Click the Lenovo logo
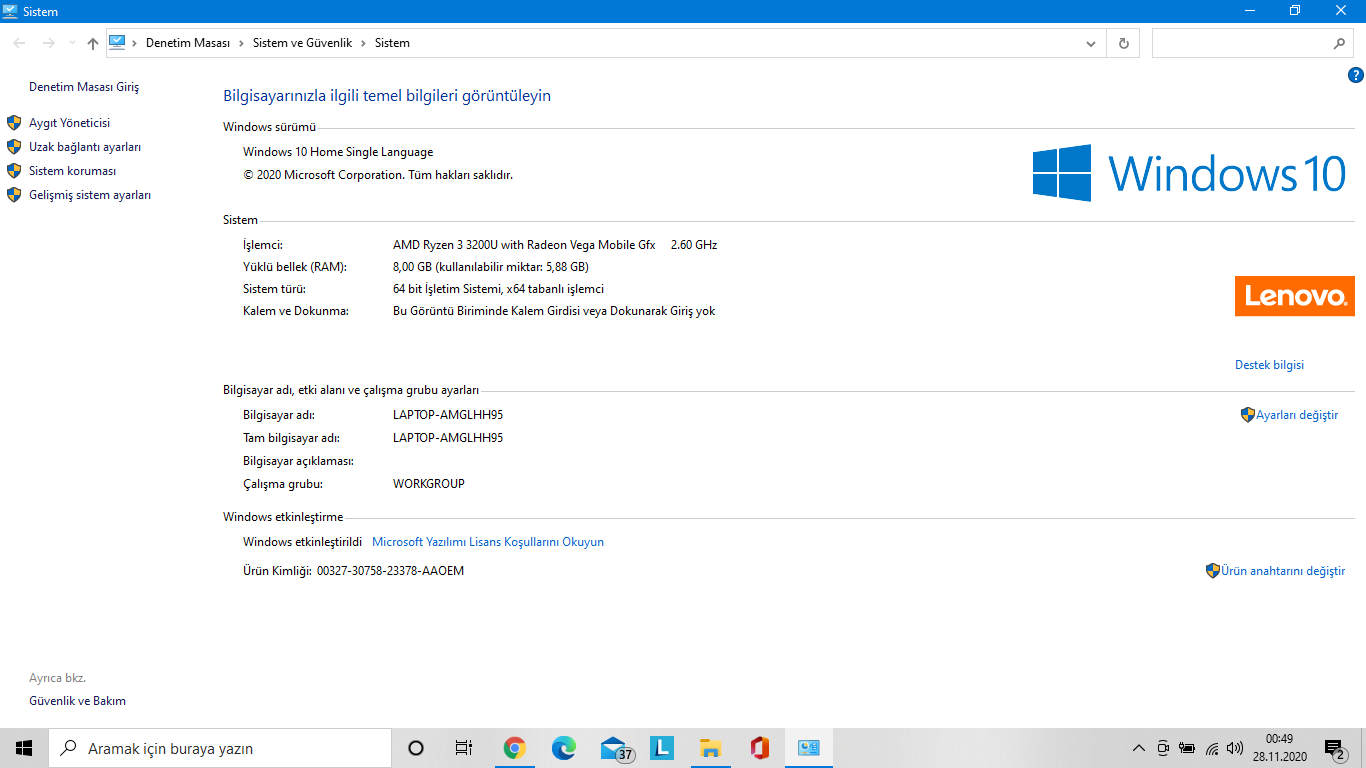This screenshot has width=1366, height=768. (x=1295, y=296)
